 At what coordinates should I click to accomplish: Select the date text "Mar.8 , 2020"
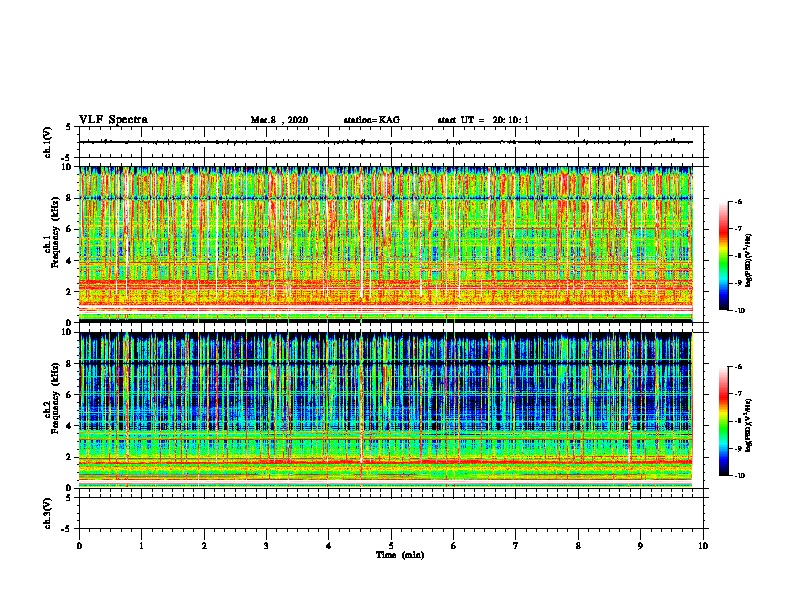[279, 120]
